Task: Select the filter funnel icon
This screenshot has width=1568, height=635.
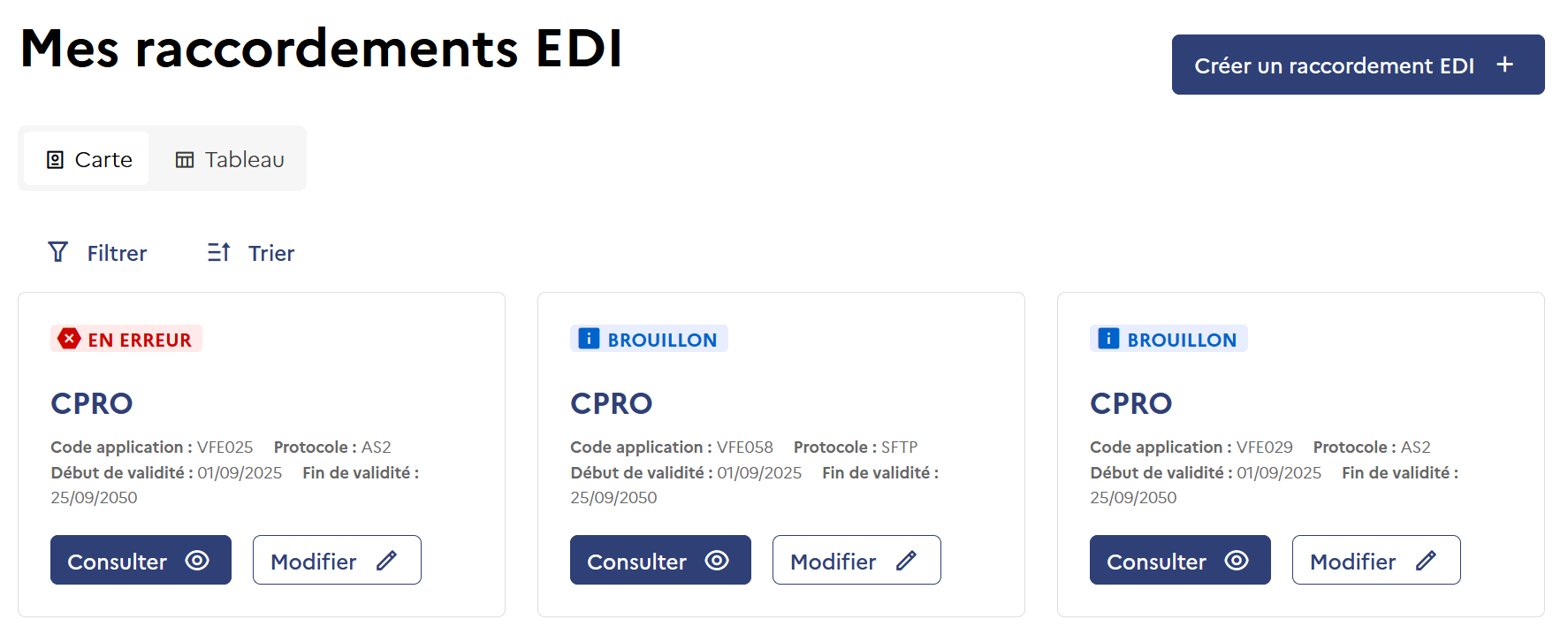Action: (57, 252)
